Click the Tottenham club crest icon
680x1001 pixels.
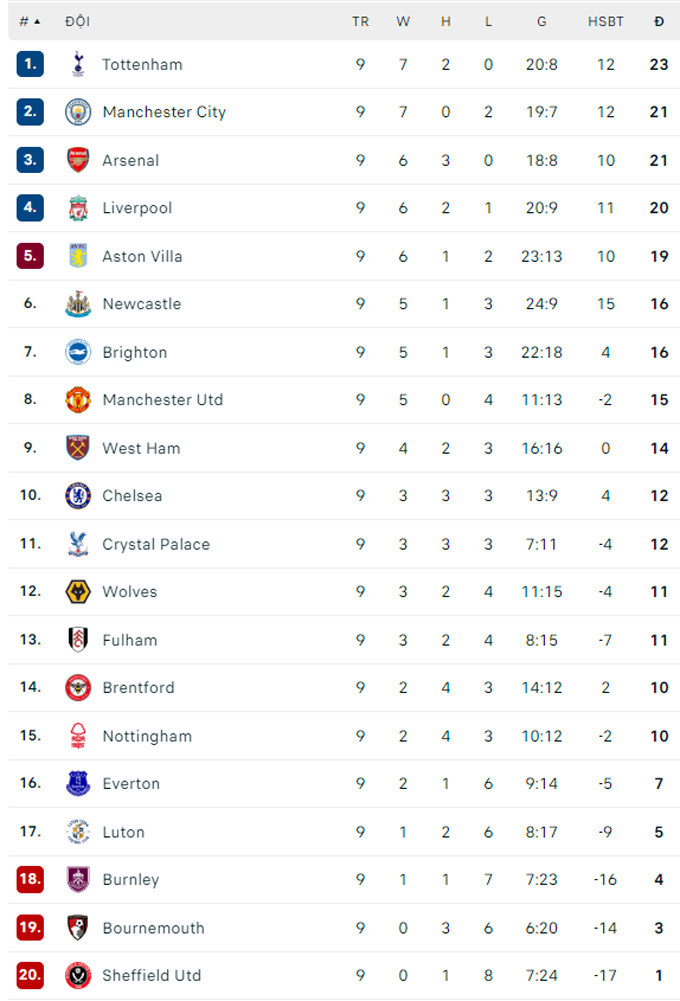[78, 64]
